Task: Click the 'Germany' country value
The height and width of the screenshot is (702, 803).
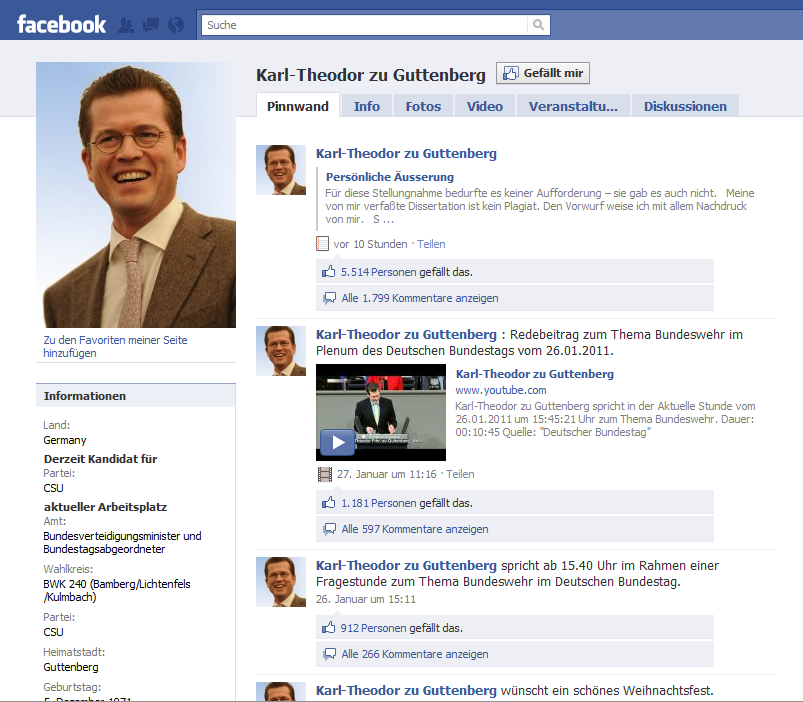Action: (65, 440)
